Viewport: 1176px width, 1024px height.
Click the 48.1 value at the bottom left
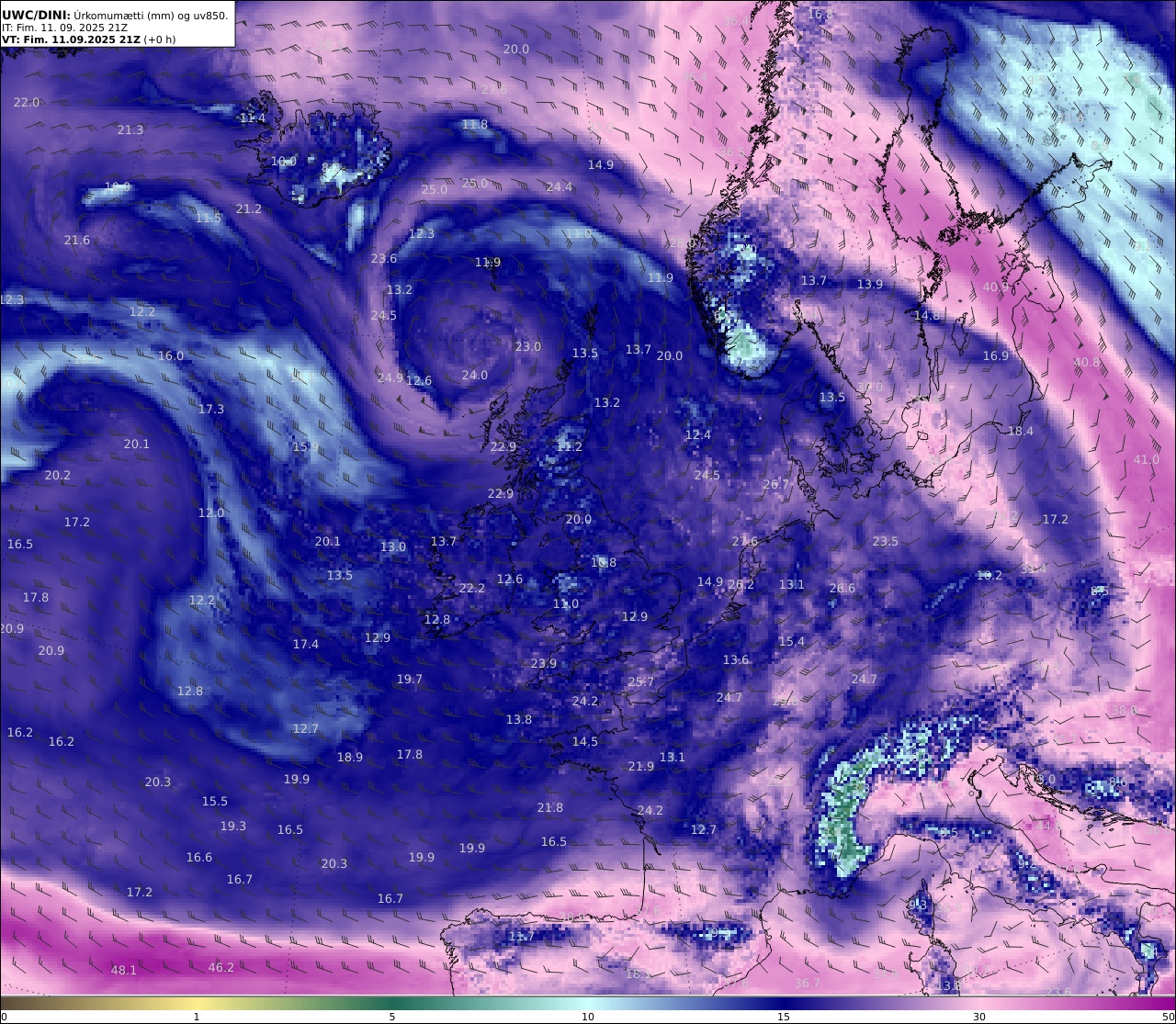point(124,970)
